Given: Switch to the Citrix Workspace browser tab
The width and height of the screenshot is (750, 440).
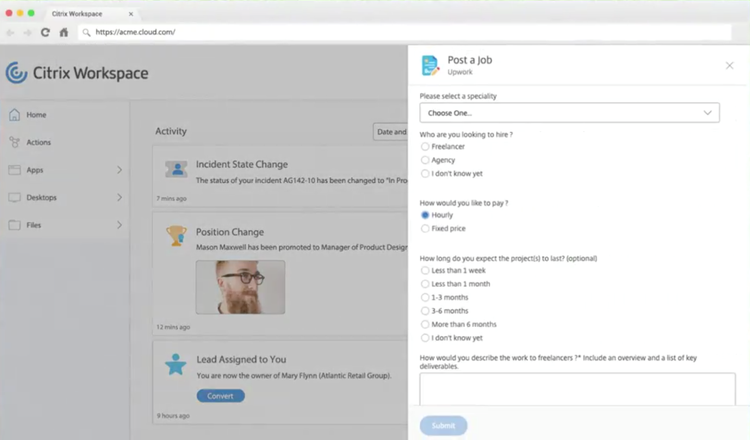Looking at the screenshot, I should [x=92, y=14].
